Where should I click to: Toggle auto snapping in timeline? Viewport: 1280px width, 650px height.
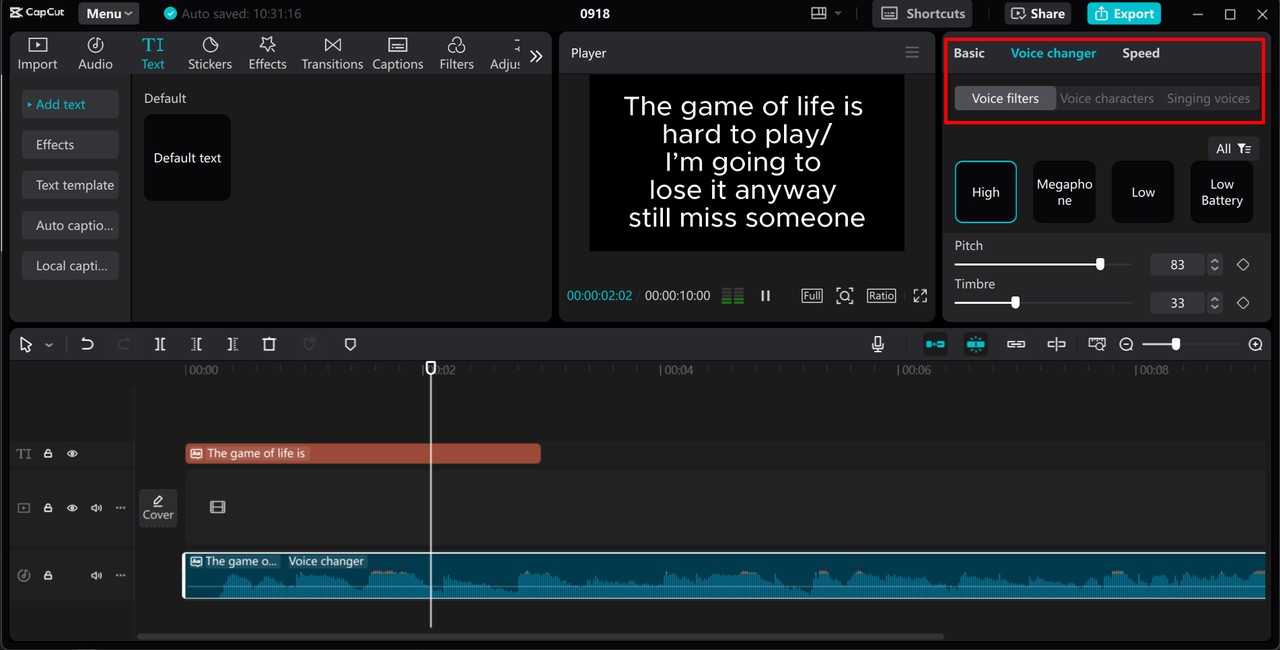976,344
